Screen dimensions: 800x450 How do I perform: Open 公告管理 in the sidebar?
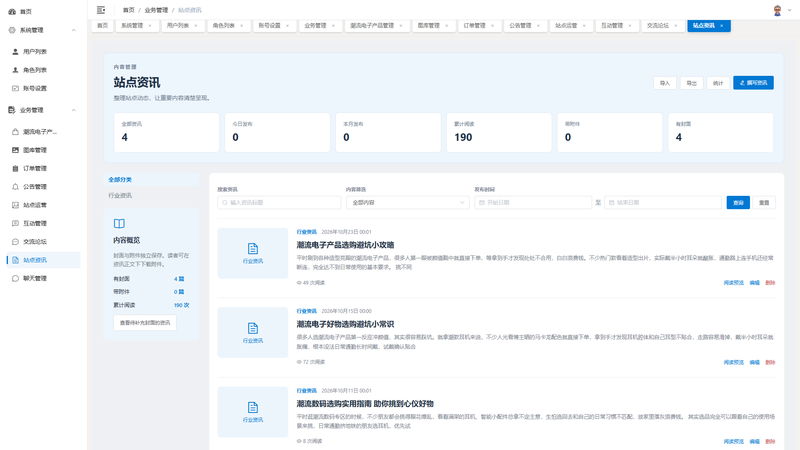(35, 187)
